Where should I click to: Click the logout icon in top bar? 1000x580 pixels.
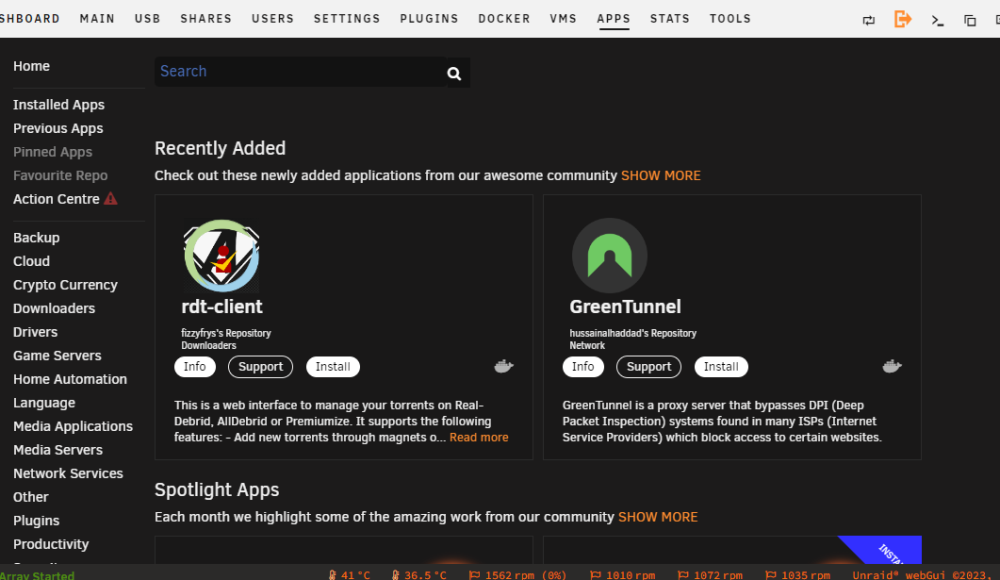902,19
